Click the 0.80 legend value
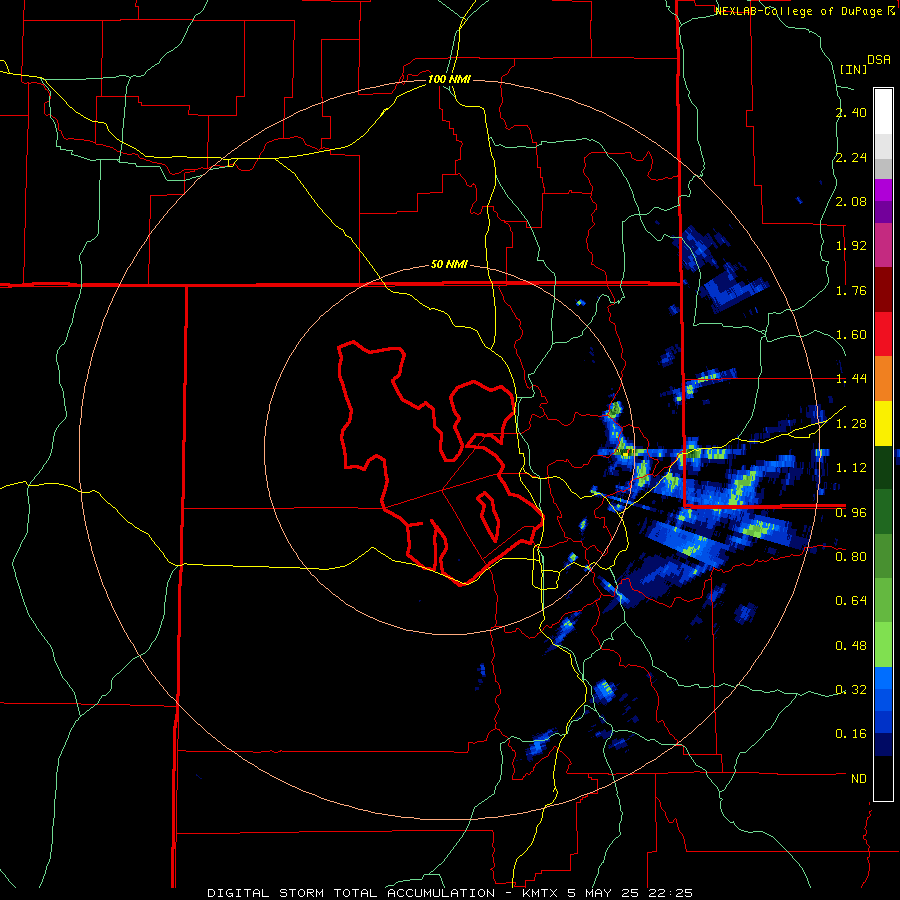 tap(851, 557)
